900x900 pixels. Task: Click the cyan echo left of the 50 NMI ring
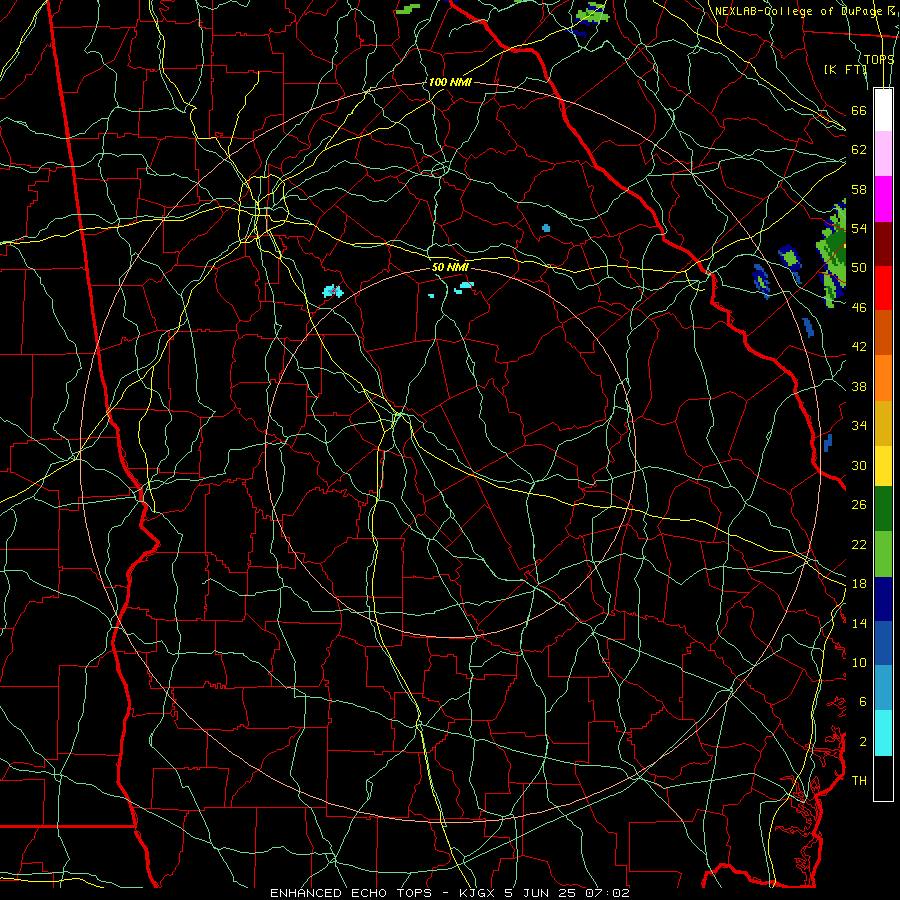tap(333, 292)
